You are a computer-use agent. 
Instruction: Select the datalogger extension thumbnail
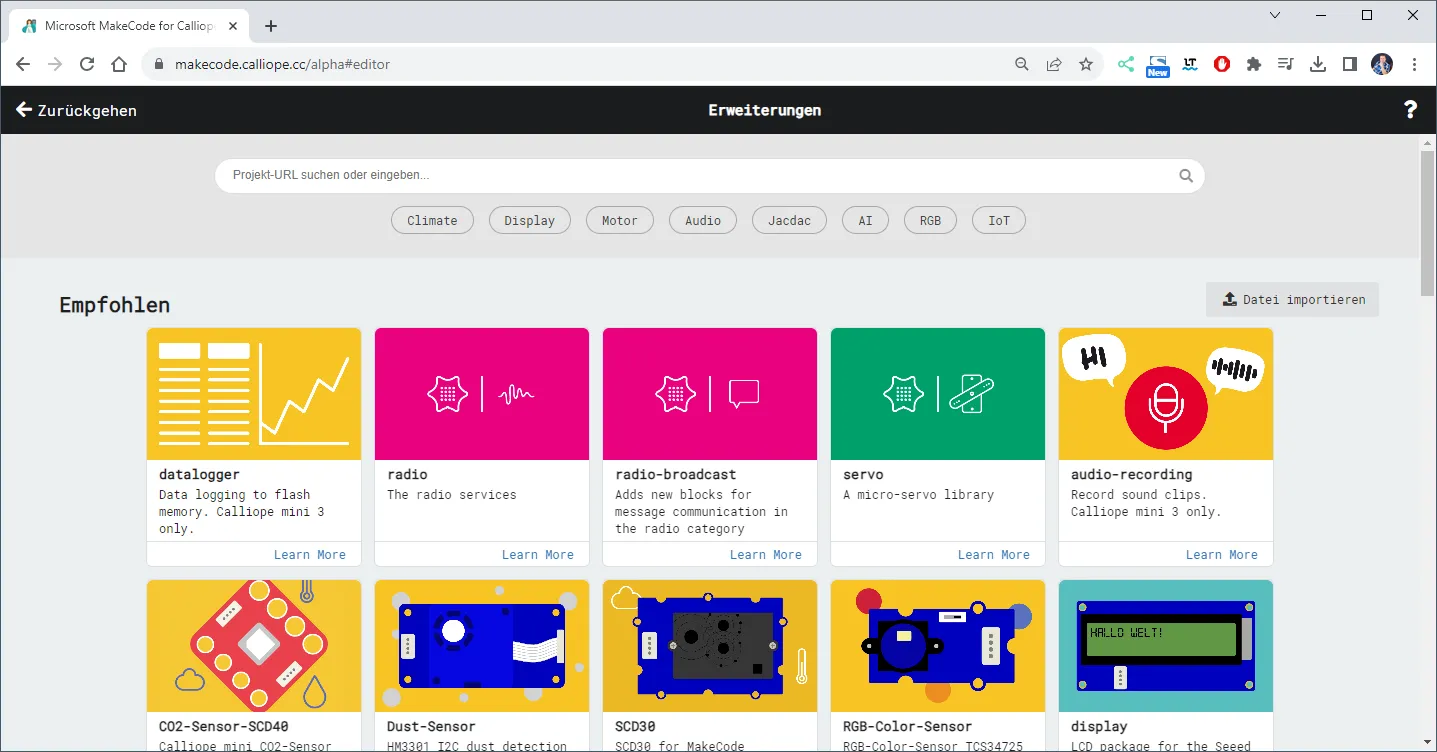254,394
